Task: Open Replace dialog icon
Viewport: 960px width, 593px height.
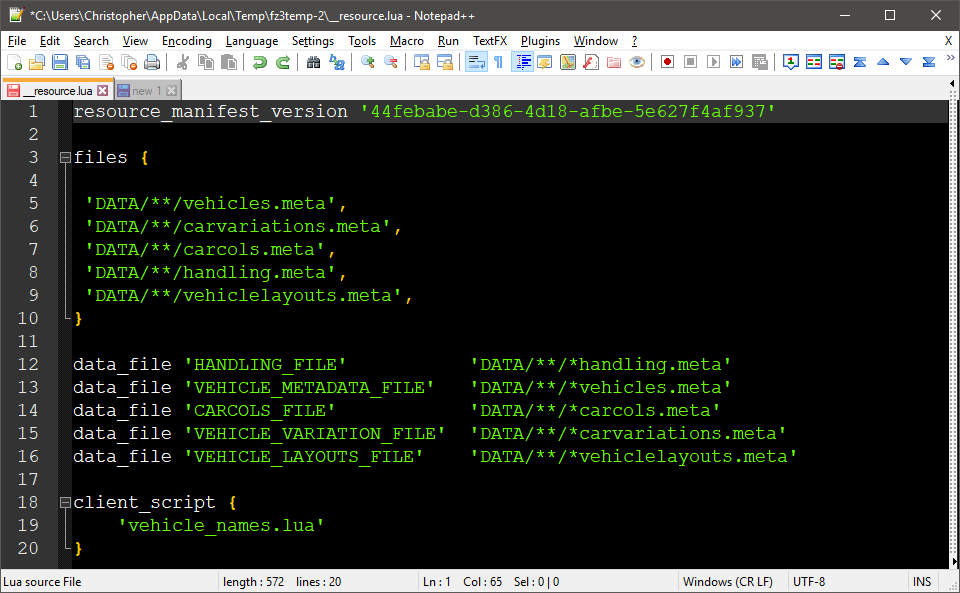Action: pos(337,62)
